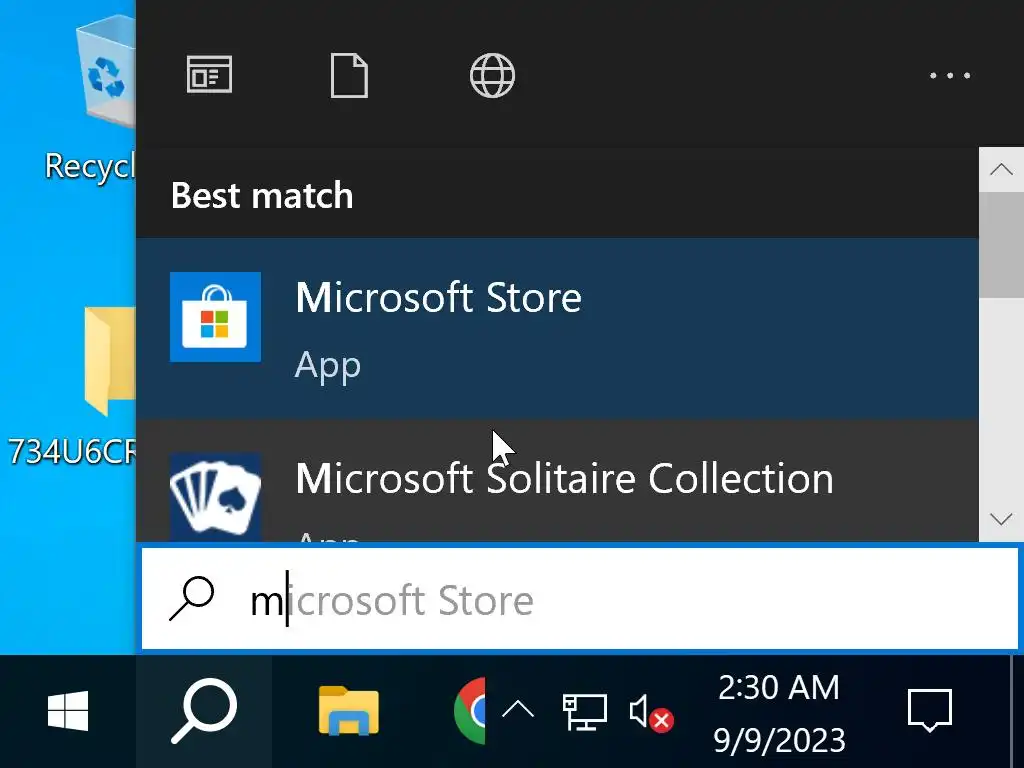Click the magnifier icon inside search box
The width and height of the screenshot is (1024, 768).
191,598
